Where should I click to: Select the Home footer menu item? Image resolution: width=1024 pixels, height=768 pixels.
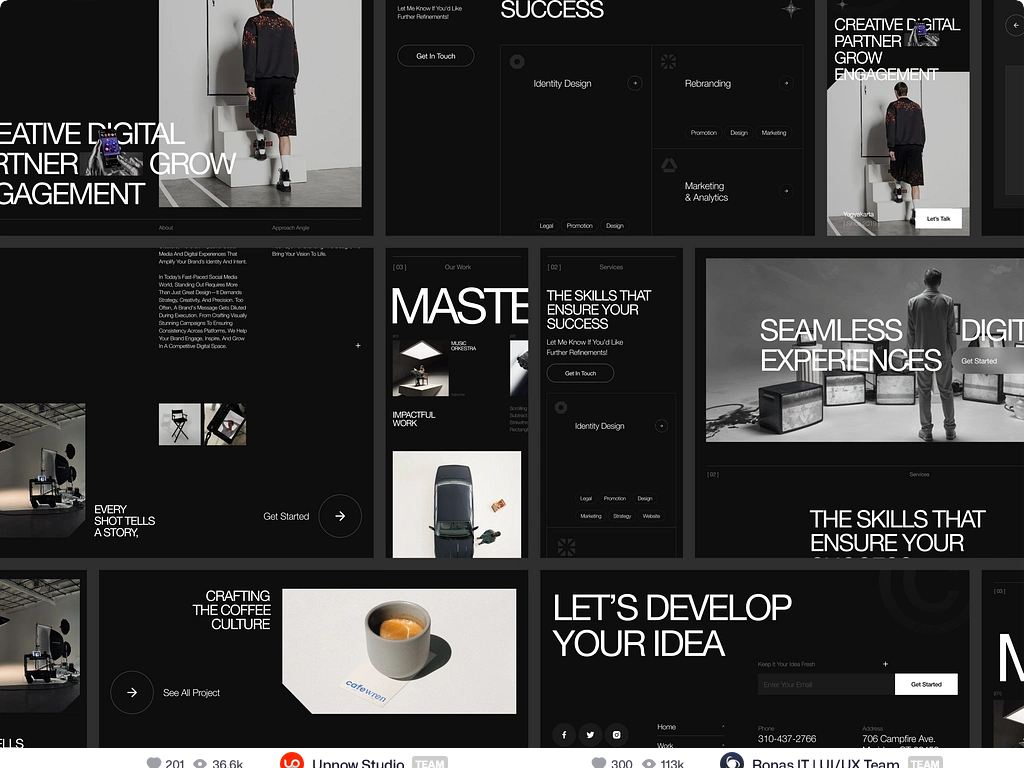pos(667,727)
